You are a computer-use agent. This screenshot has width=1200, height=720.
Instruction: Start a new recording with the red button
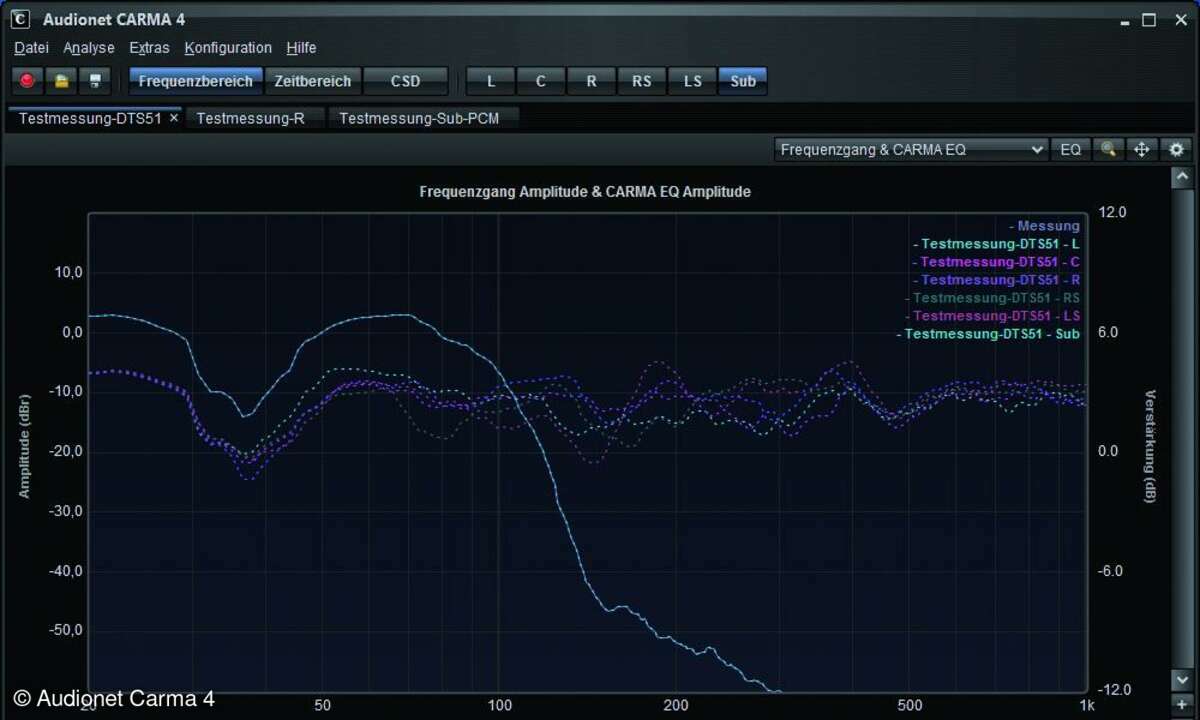27,81
